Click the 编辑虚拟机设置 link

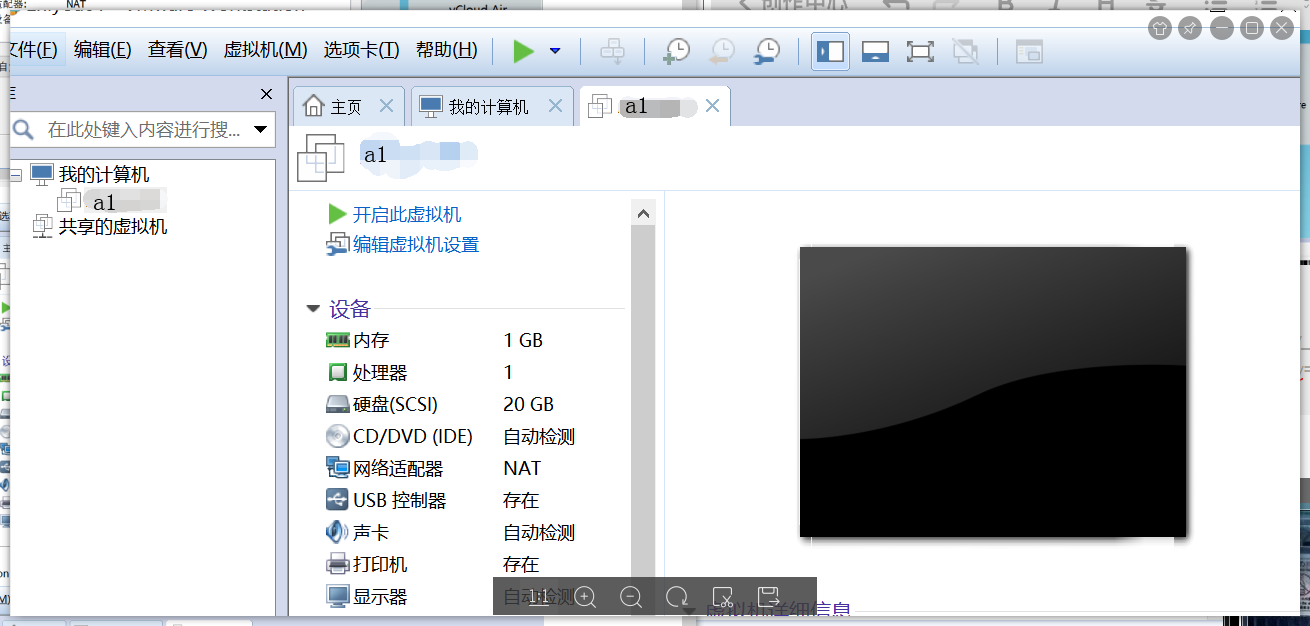(416, 244)
